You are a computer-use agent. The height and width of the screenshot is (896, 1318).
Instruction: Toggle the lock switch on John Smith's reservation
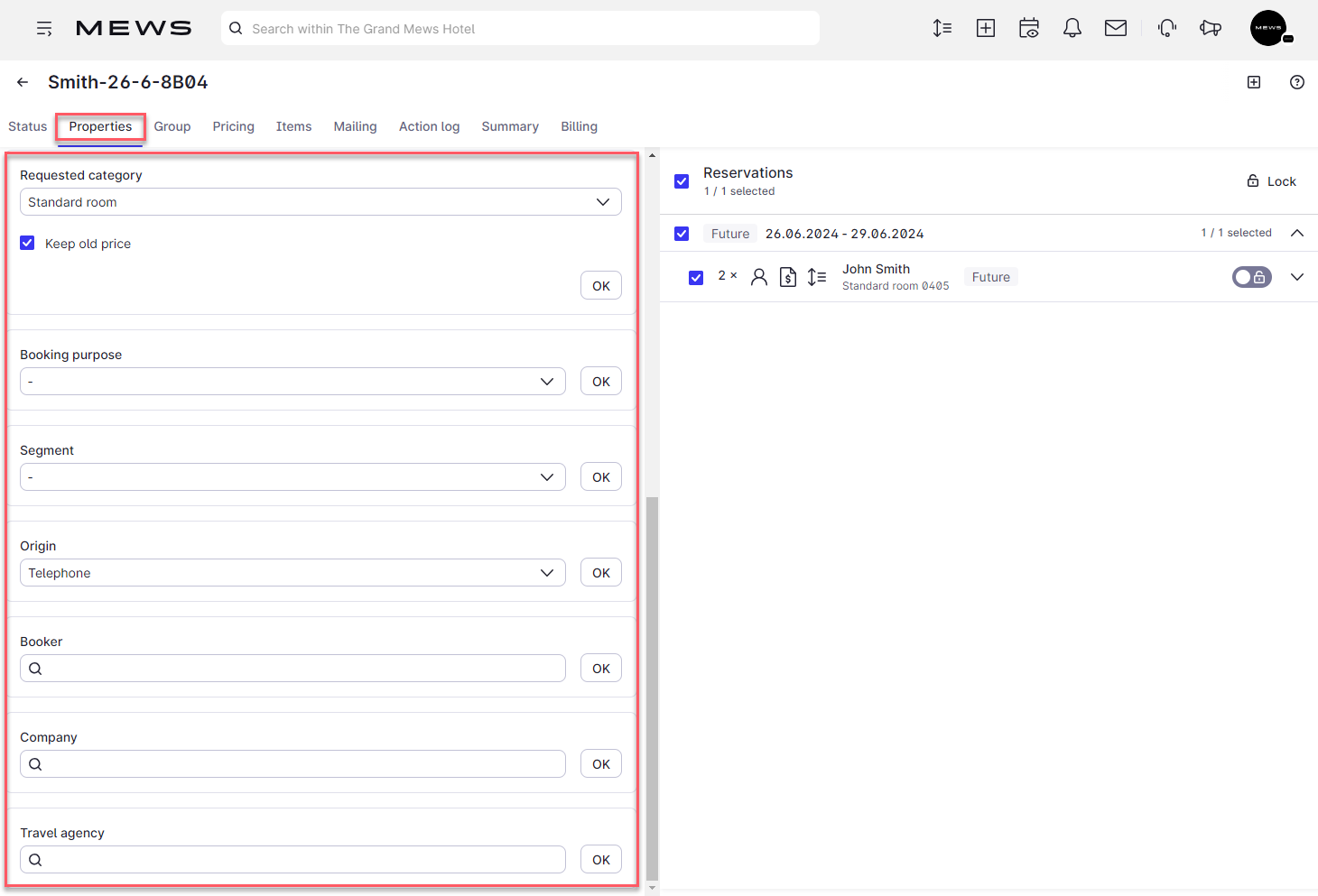pyautogui.click(x=1251, y=277)
